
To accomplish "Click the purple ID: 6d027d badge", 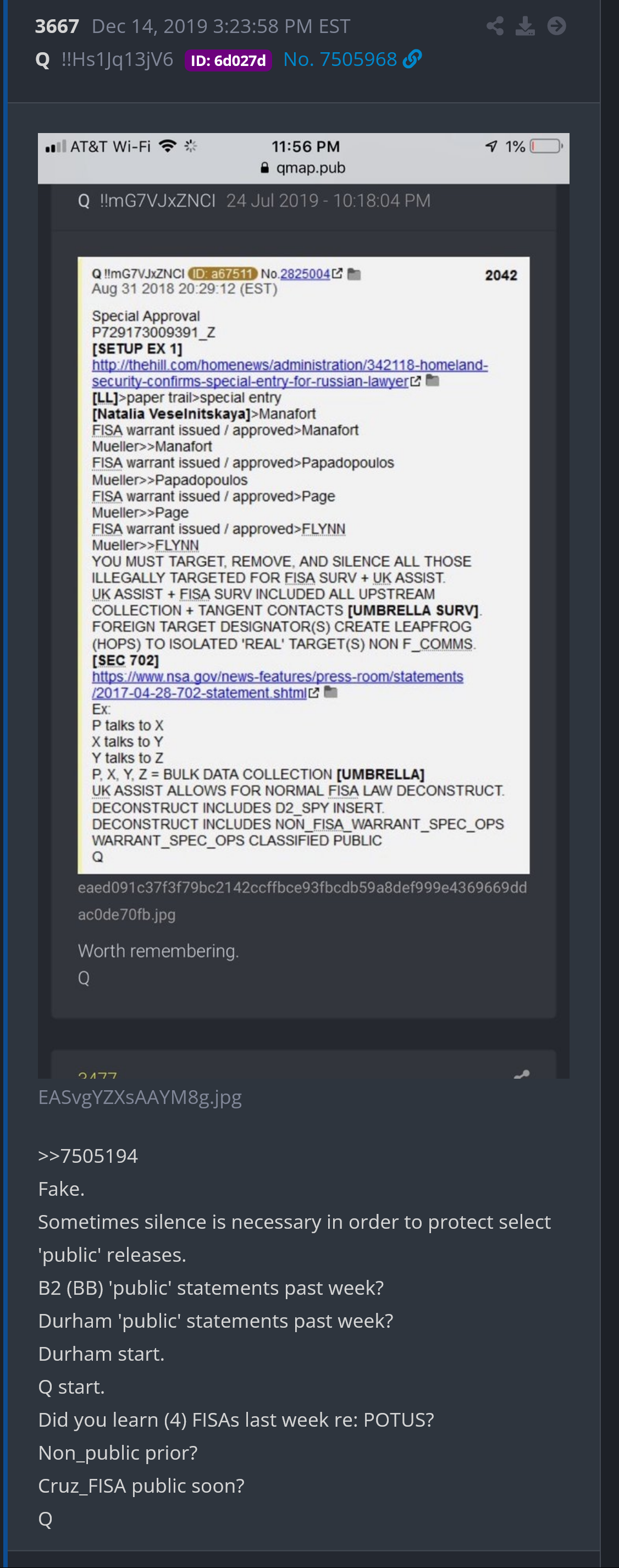I will click(x=228, y=60).
